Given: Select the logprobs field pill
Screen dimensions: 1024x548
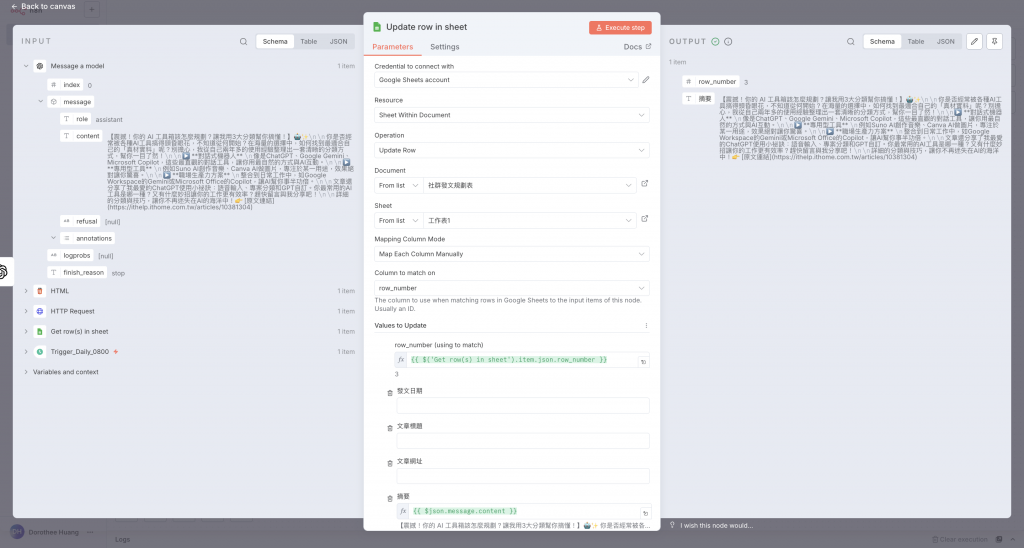Looking at the screenshot, I should (71, 255).
